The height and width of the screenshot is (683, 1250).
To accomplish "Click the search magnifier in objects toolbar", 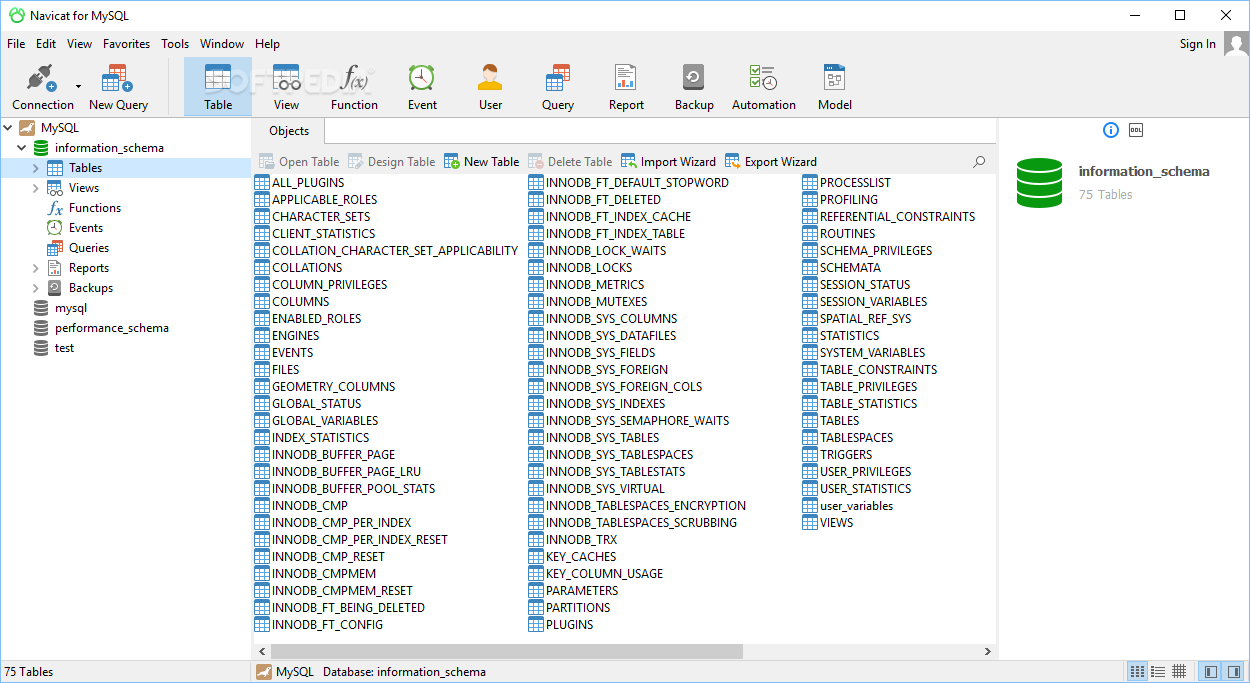I will 979,161.
